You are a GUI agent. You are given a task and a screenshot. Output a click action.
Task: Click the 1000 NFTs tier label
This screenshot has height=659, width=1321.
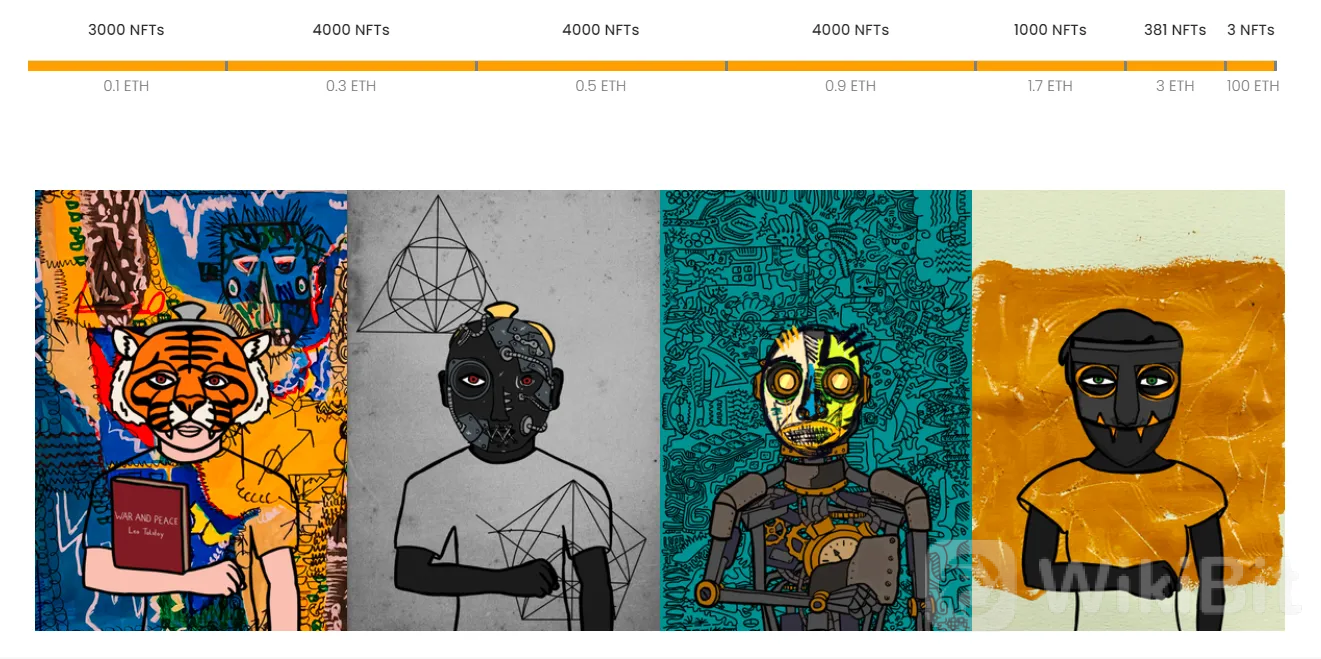pos(1050,30)
